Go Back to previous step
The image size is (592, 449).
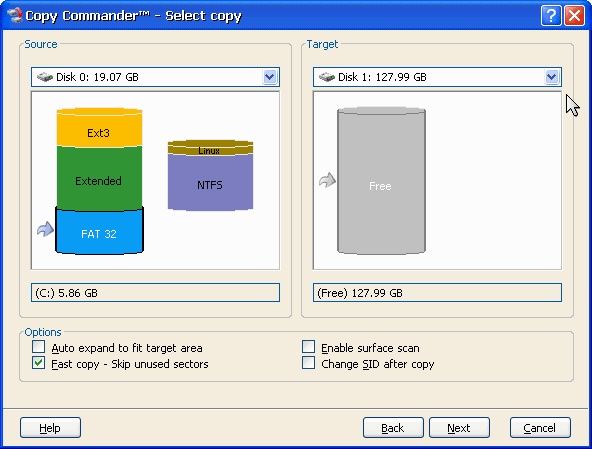pyautogui.click(x=393, y=427)
